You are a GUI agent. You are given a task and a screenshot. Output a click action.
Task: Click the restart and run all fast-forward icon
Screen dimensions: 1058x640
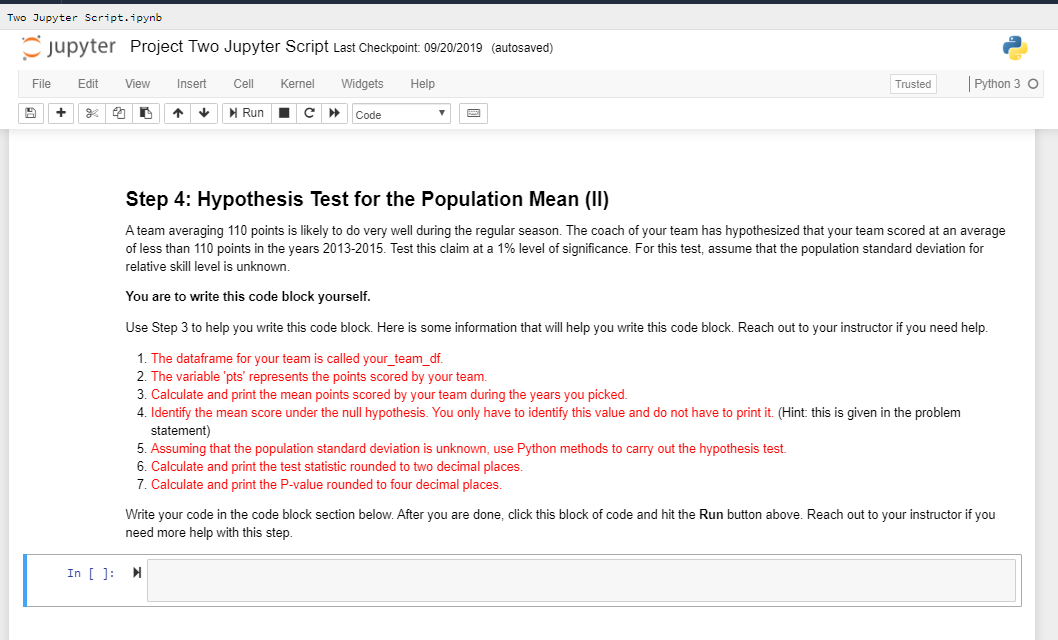point(335,112)
